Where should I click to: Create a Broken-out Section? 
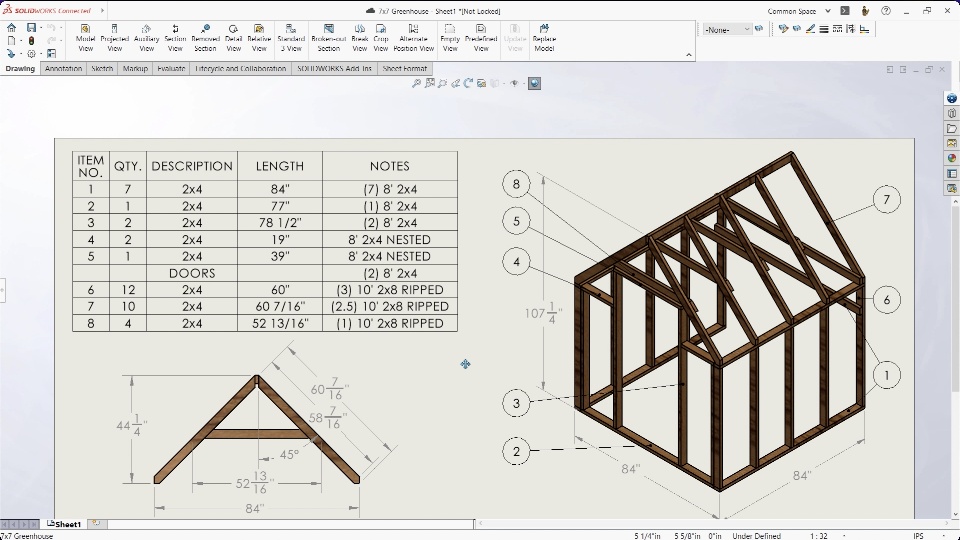pyautogui.click(x=329, y=38)
